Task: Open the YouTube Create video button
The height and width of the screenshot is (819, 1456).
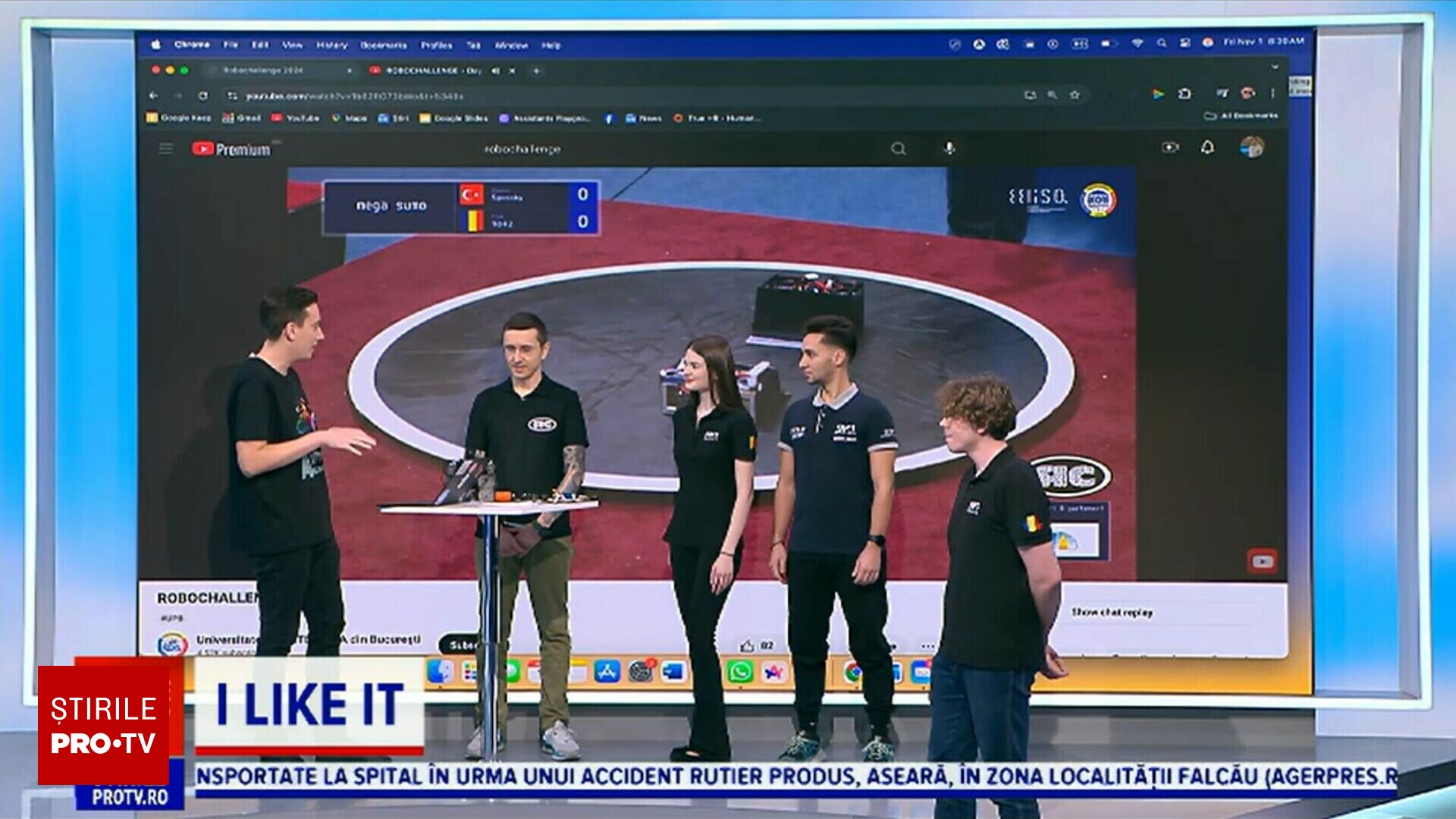Action: point(1170,147)
